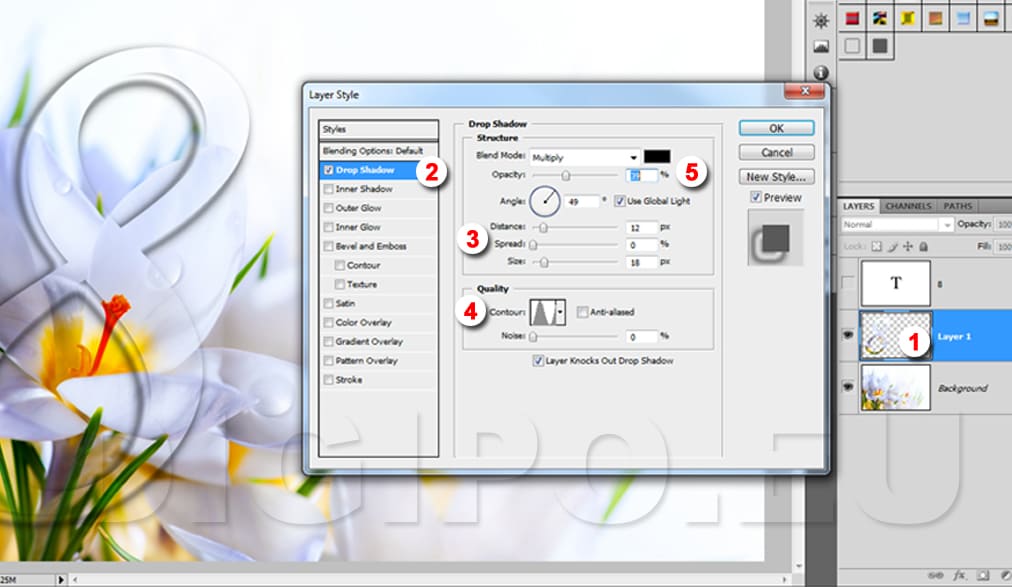Image resolution: width=1012 pixels, height=587 pixels.
Task: Switch to the Paths tab
Action: point(957,206)
